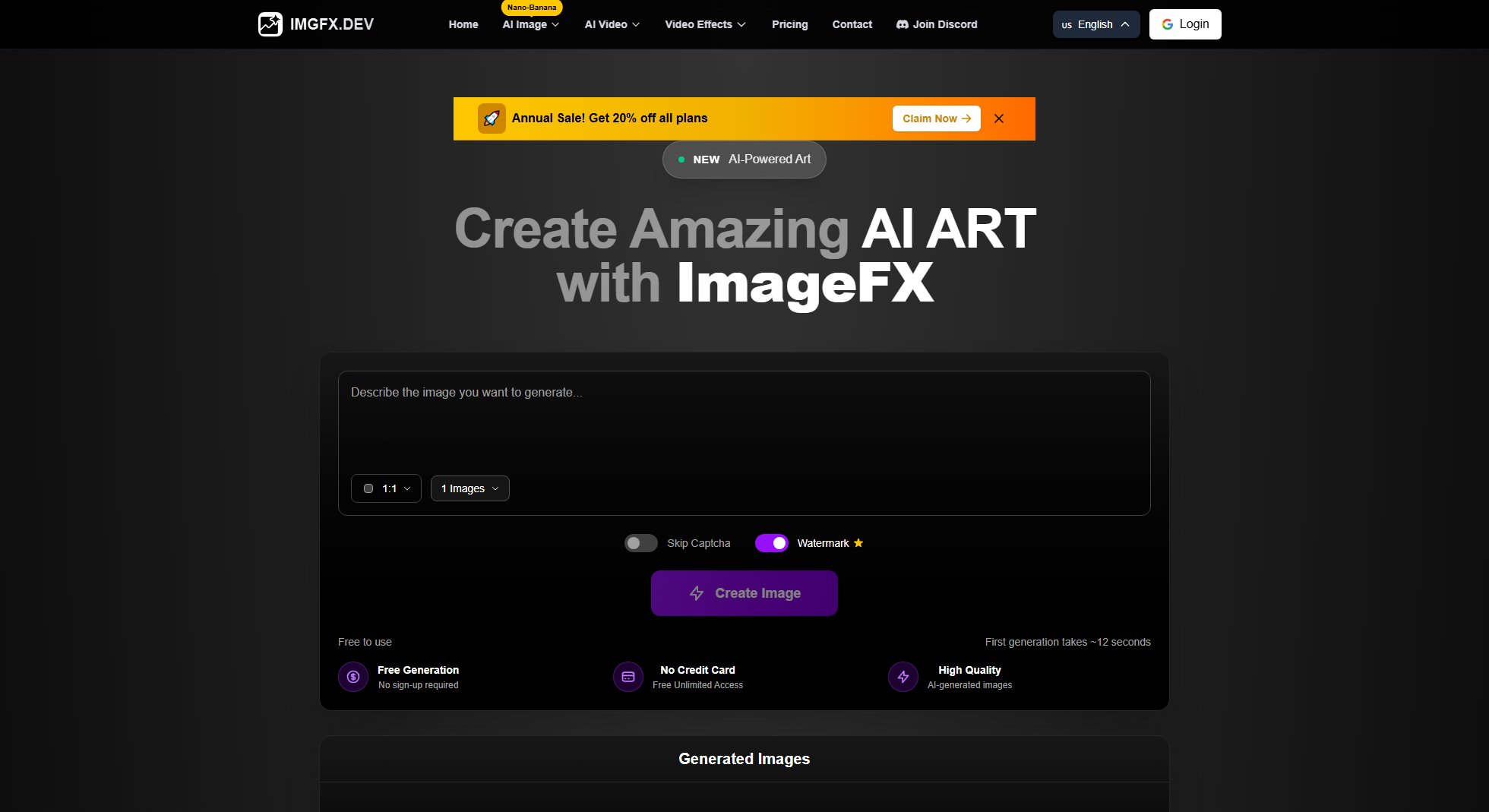The height and width of the screenshot is (812, 1489).
Task: Open the 1 Images count dropdown
Action: [470, 488]
